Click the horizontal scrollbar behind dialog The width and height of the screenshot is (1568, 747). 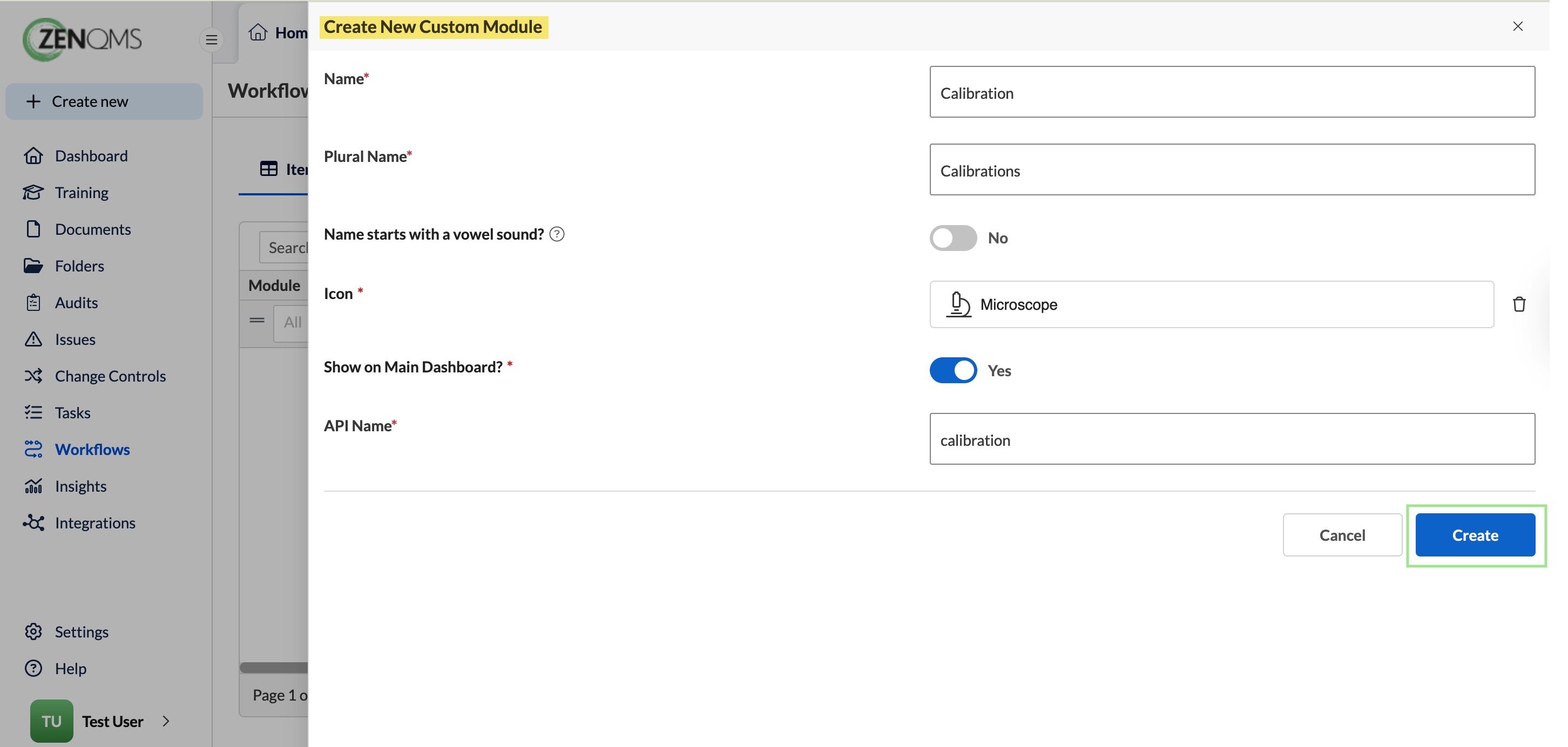274,667
